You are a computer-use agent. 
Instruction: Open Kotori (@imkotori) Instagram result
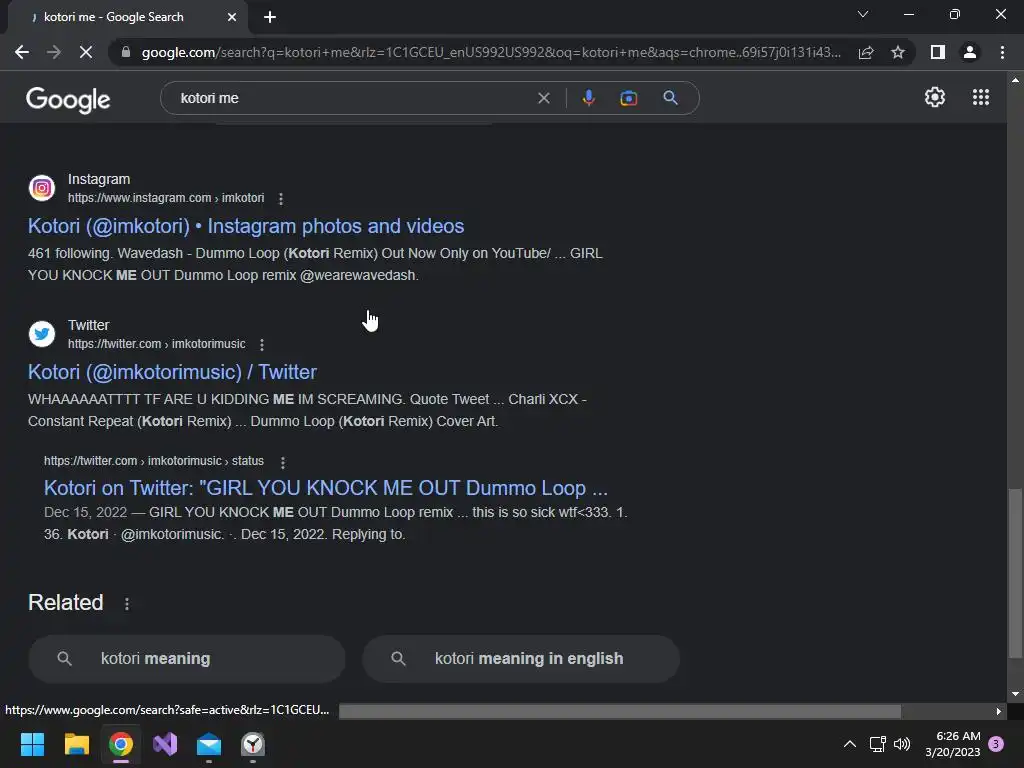click(246, 226)
